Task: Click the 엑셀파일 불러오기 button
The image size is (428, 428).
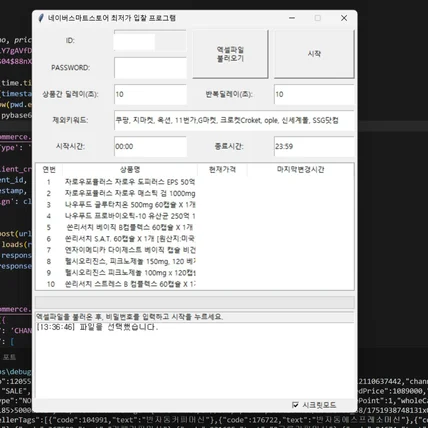Action: pyautogui.click(x=230, y=54)
